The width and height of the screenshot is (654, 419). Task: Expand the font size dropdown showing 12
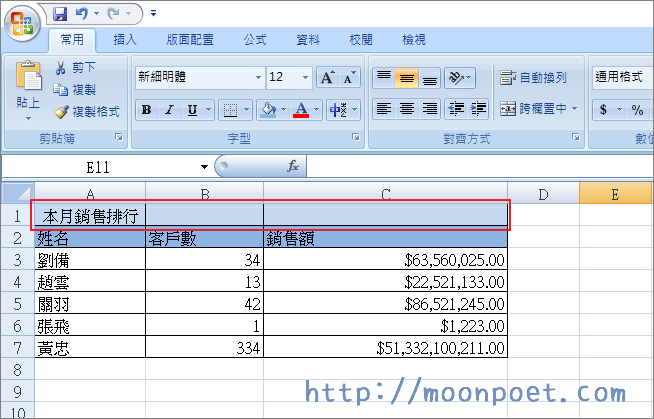pos(305,77)
